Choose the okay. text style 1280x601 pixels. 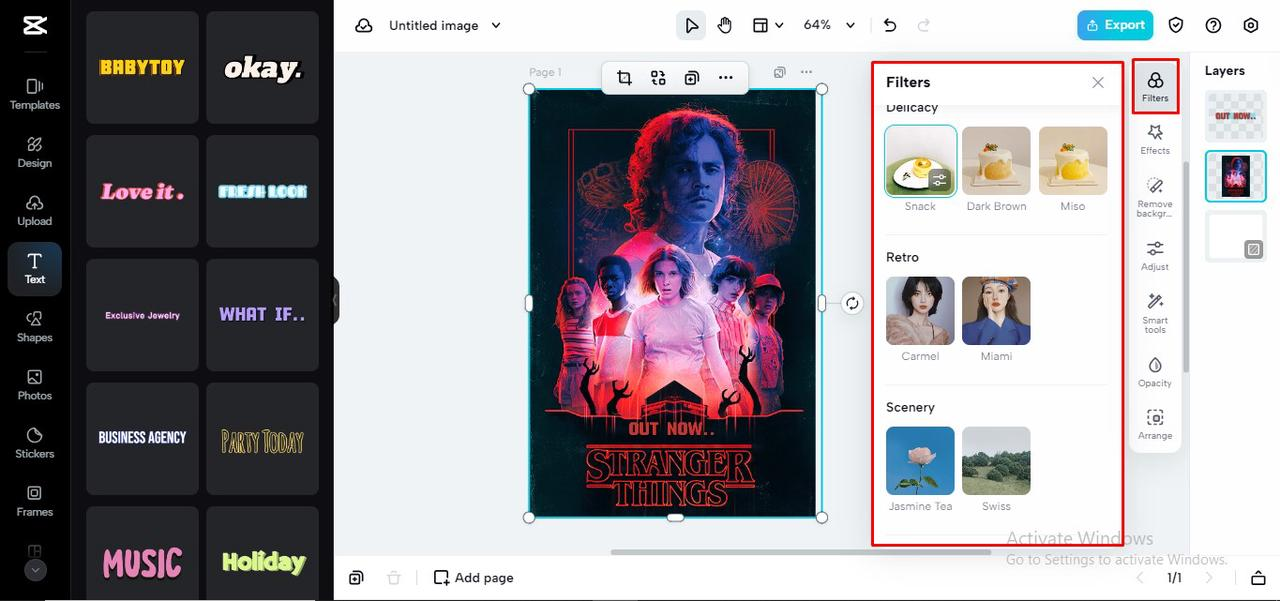tap(262, 68)
